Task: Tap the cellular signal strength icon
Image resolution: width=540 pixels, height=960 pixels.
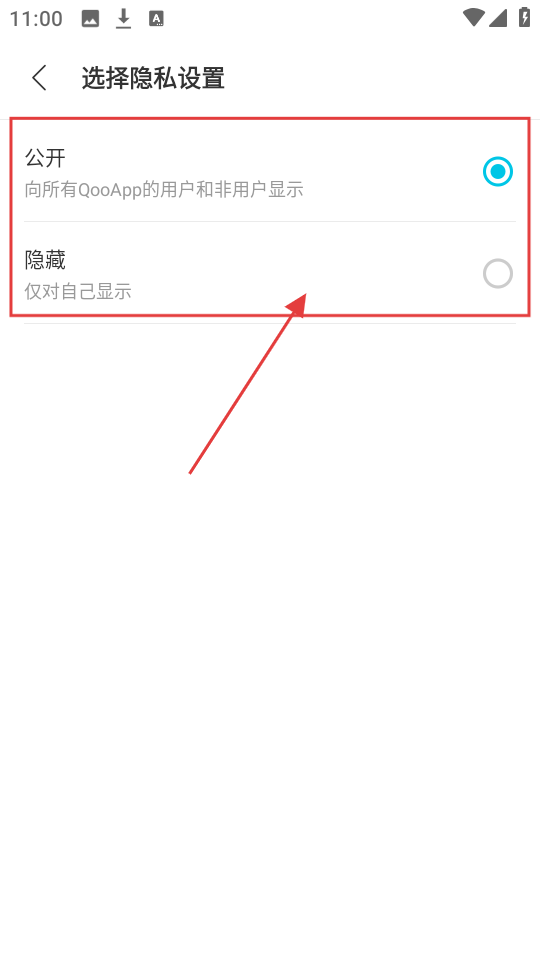Action: [498, 18]
